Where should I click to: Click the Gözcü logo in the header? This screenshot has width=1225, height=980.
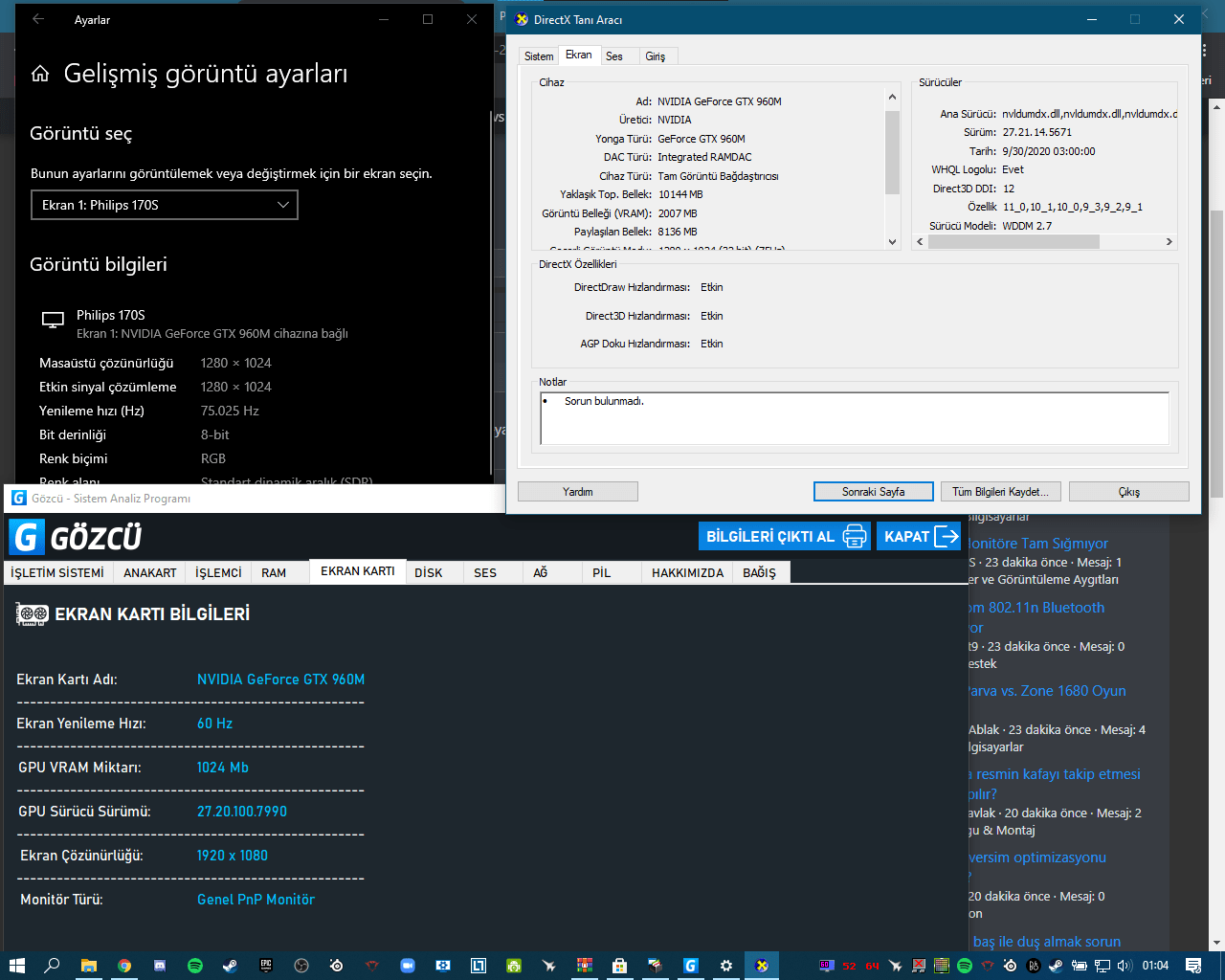pyautogui.click(x=77, y=537)
